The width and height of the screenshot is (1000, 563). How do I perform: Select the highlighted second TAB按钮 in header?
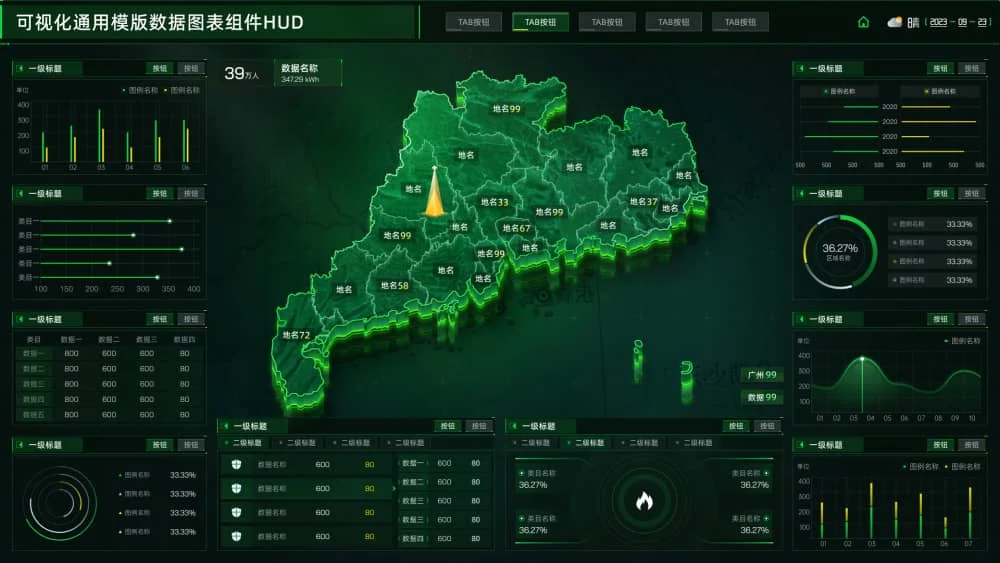(540, 22)
